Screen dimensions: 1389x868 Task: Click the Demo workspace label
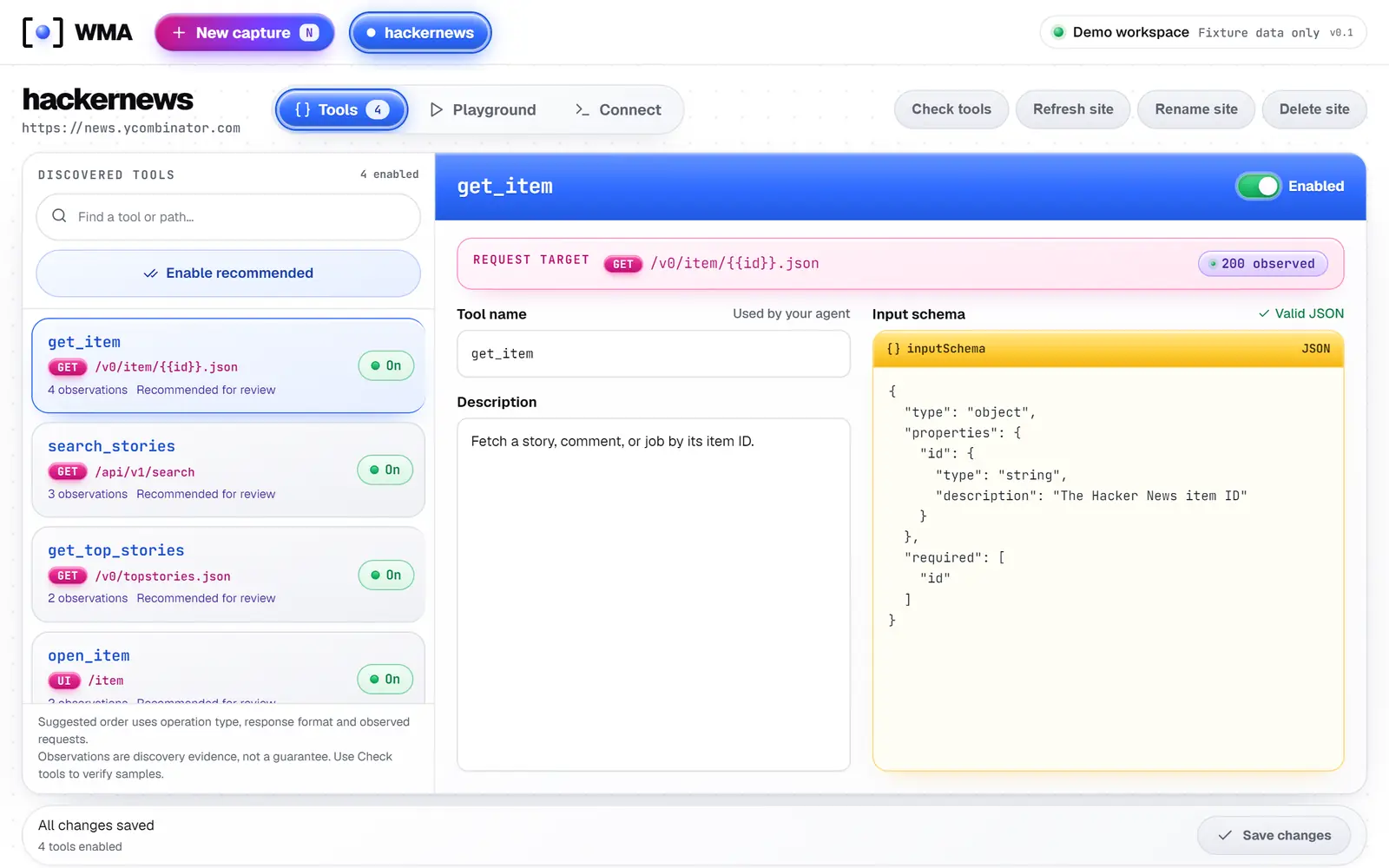1130,32
